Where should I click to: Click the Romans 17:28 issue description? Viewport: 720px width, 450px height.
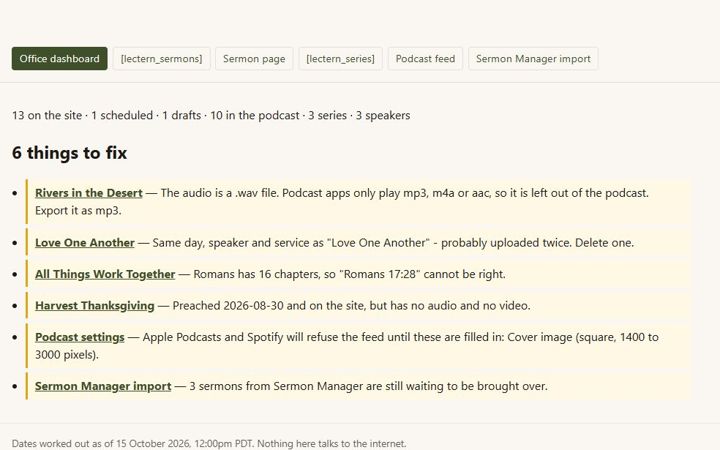coord(349,274)
